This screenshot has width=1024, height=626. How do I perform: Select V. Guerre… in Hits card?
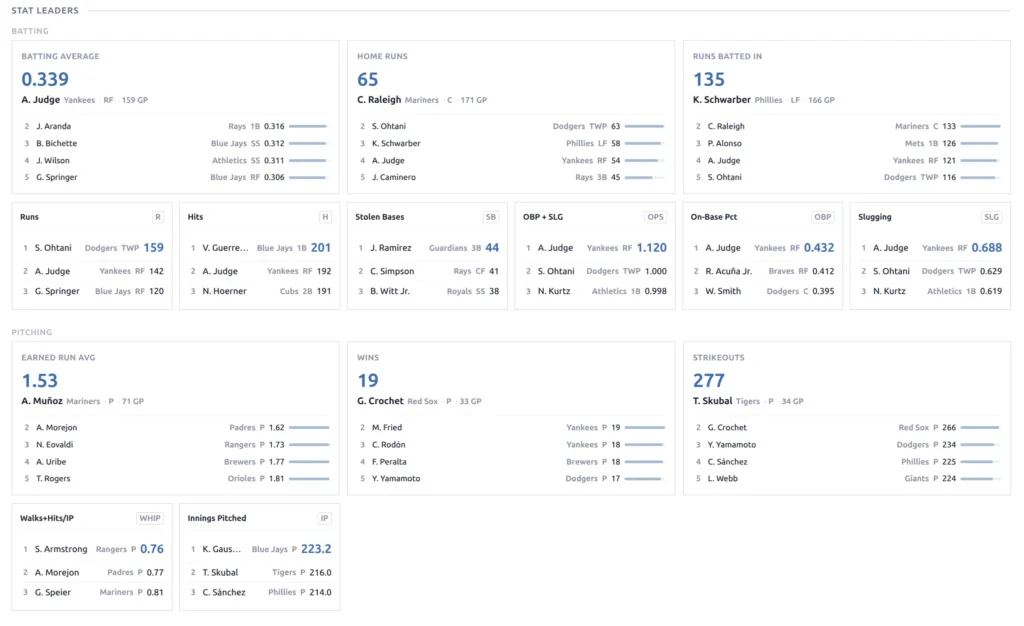225,248
